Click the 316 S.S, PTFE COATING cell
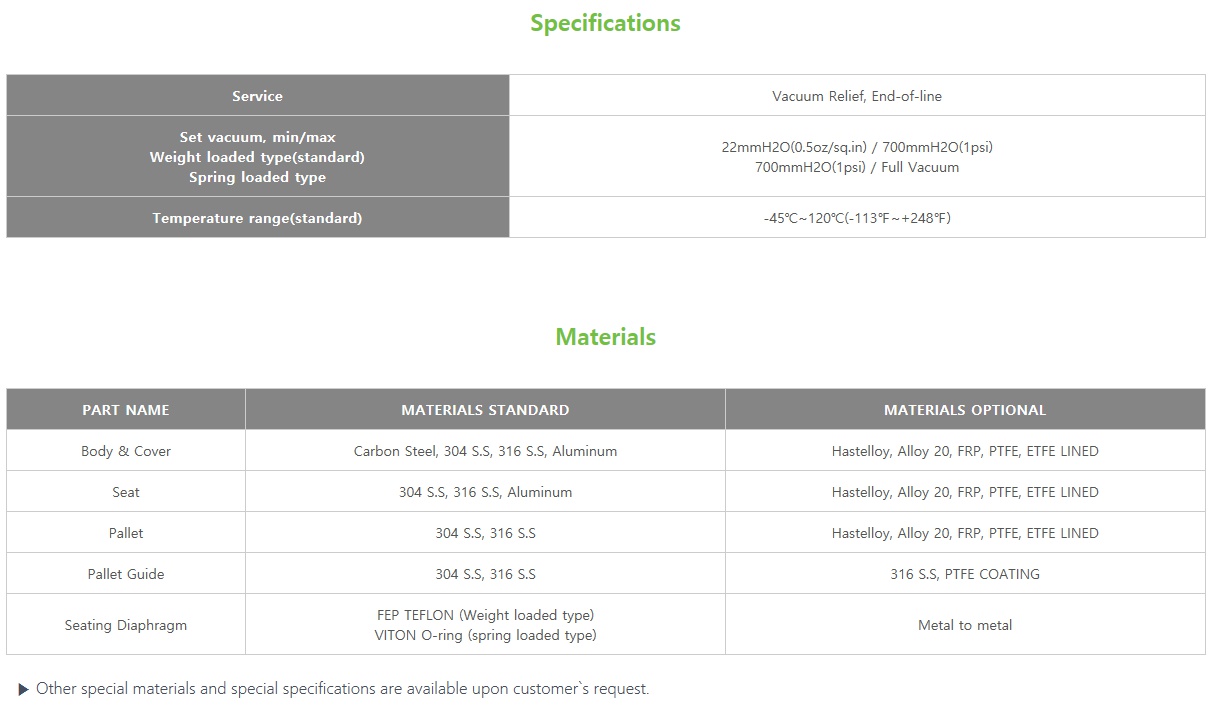Viewport: 1213px width, 712px height. point(965,574)
